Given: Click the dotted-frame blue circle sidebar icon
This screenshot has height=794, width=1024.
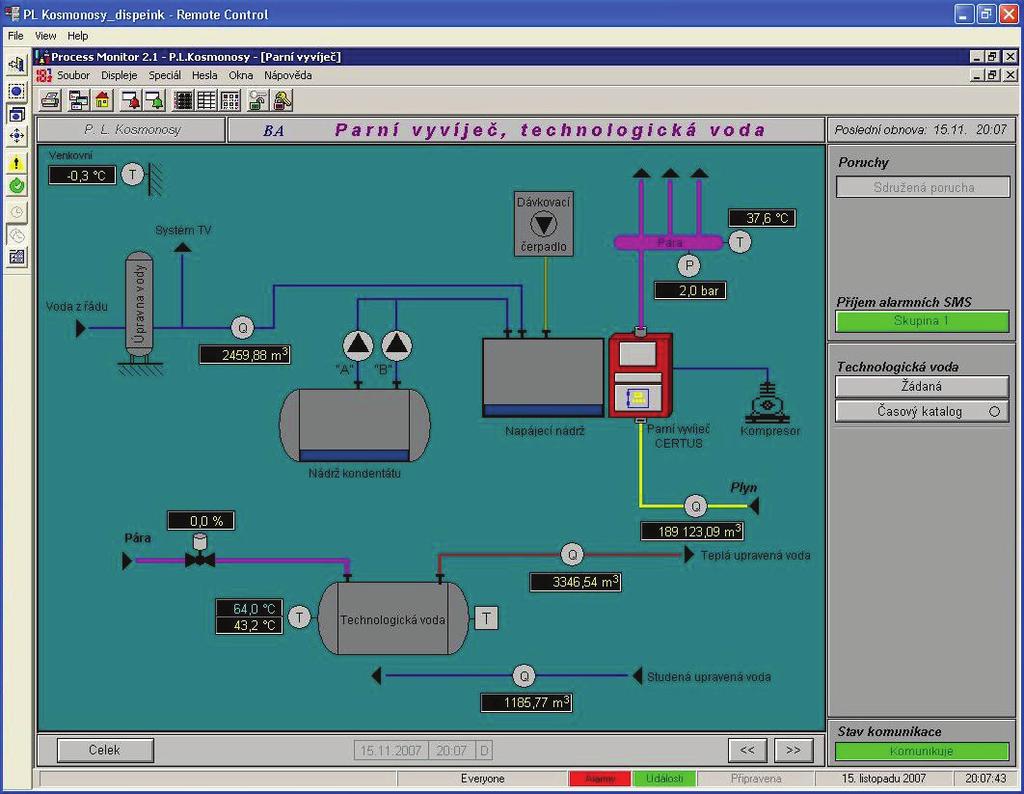Looking at the screenshot, I should pyautogui.click(x=17, y=91).
